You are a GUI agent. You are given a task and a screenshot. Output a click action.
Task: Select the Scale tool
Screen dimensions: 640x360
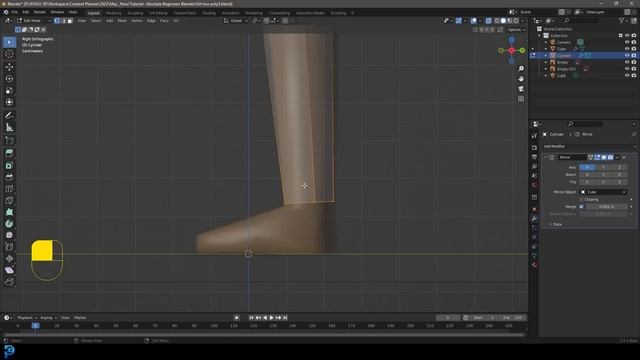coord(9,90)
